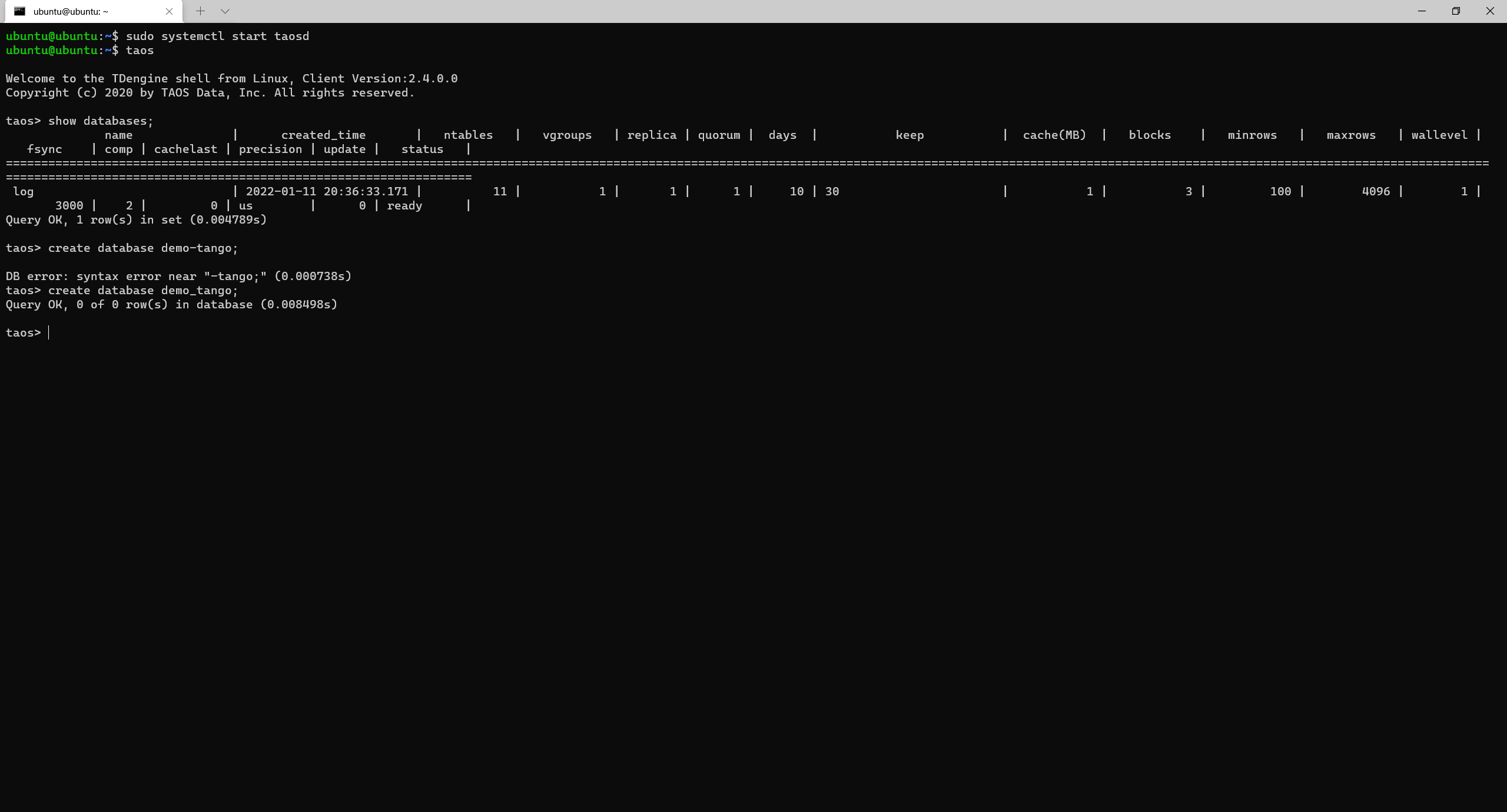Click the 'keep' column header

[909, 135]
